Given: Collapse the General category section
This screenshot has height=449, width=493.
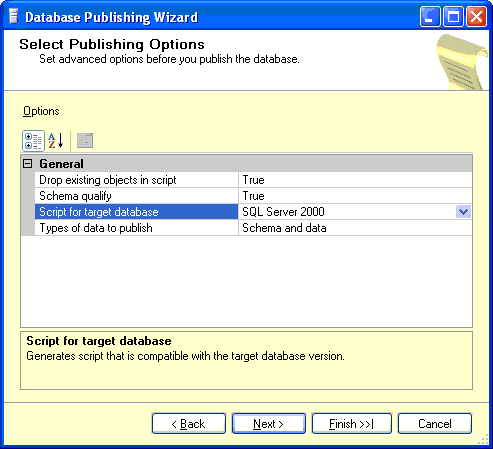Looking at the screenshot, I should point(28,164).
